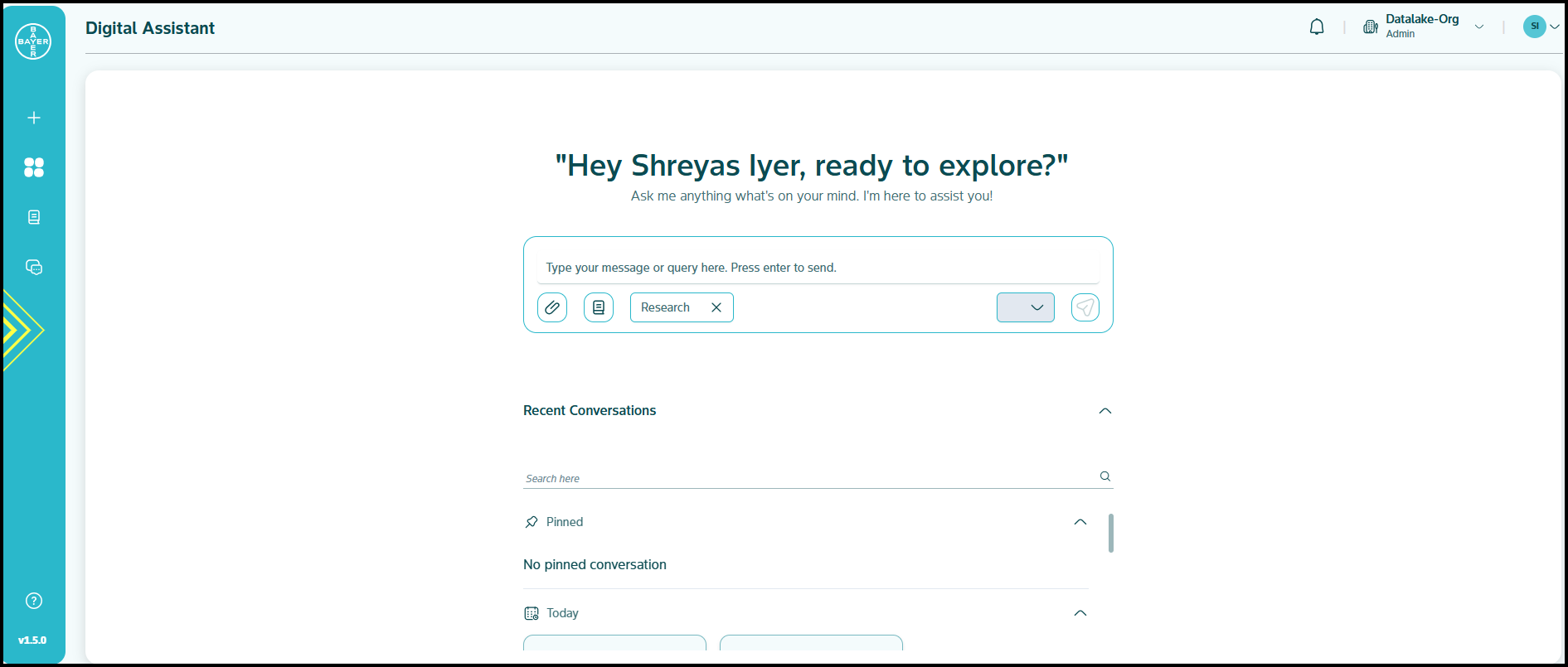1568x667 pixels.
Task: Open the model selection dropdown
Action: pos(1025,307)
